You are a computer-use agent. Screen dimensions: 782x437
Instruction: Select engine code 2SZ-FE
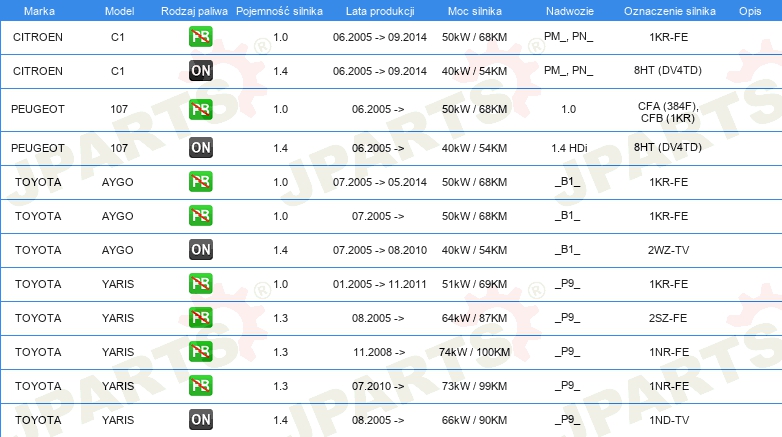point(668,318)
